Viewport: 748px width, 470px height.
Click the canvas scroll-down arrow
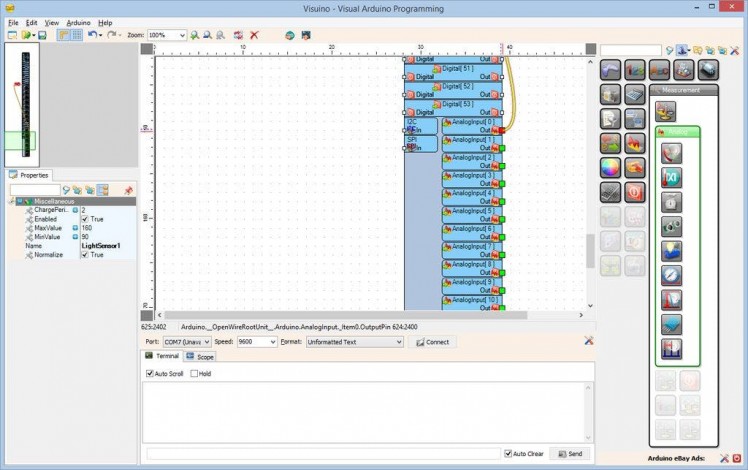tap(590, 306)
